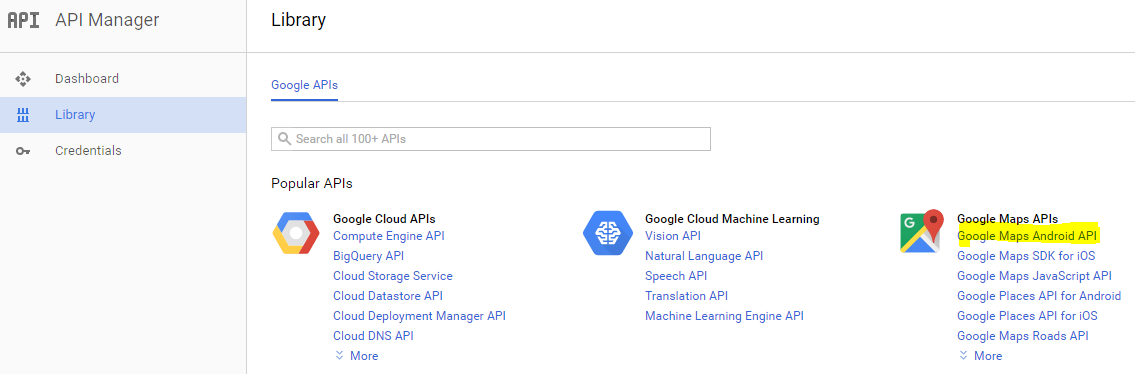
Task: Expand More under Google Maps APIs
Action: tap(980, 356)
